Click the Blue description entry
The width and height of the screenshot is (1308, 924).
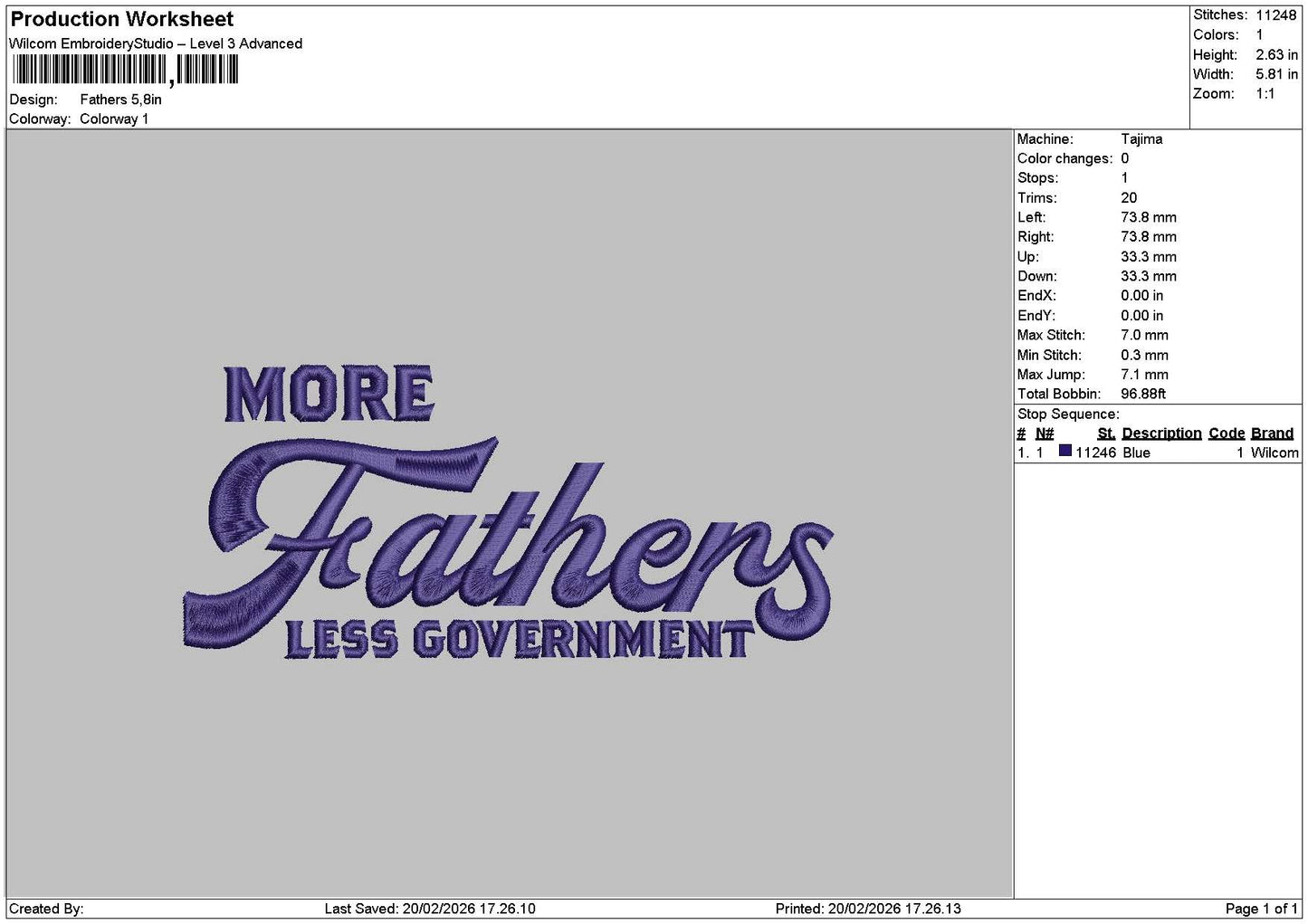click(1136, 452)
